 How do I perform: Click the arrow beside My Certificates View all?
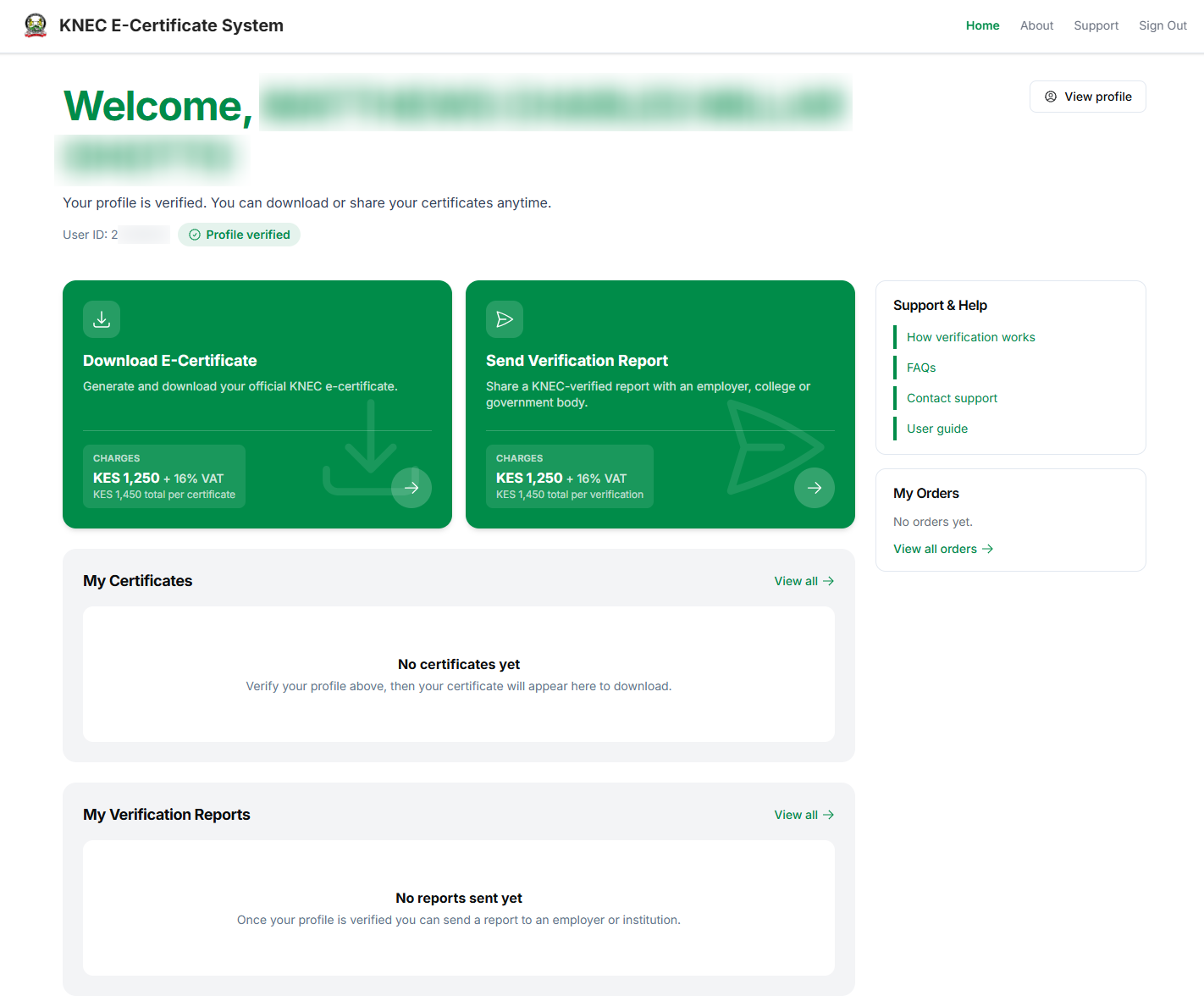828,581
